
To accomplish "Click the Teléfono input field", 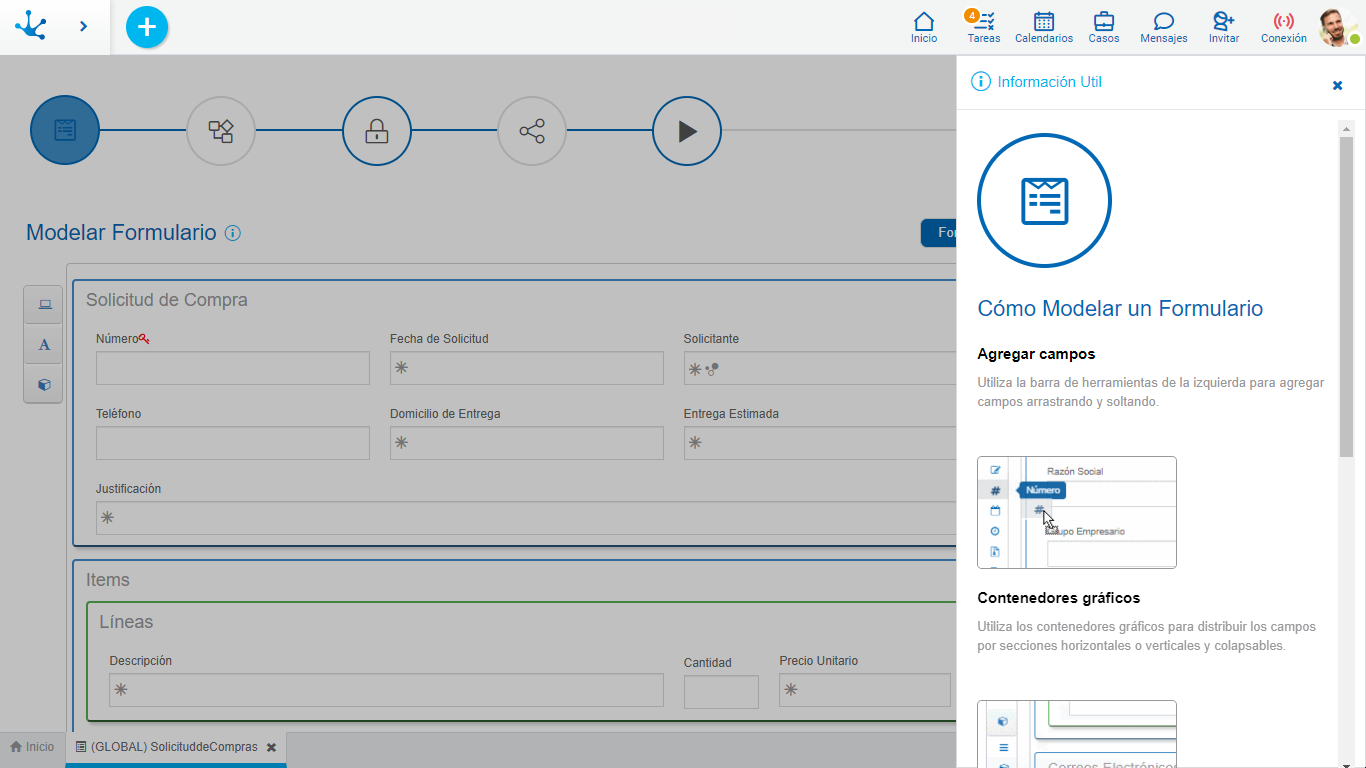I will (233, 443).
